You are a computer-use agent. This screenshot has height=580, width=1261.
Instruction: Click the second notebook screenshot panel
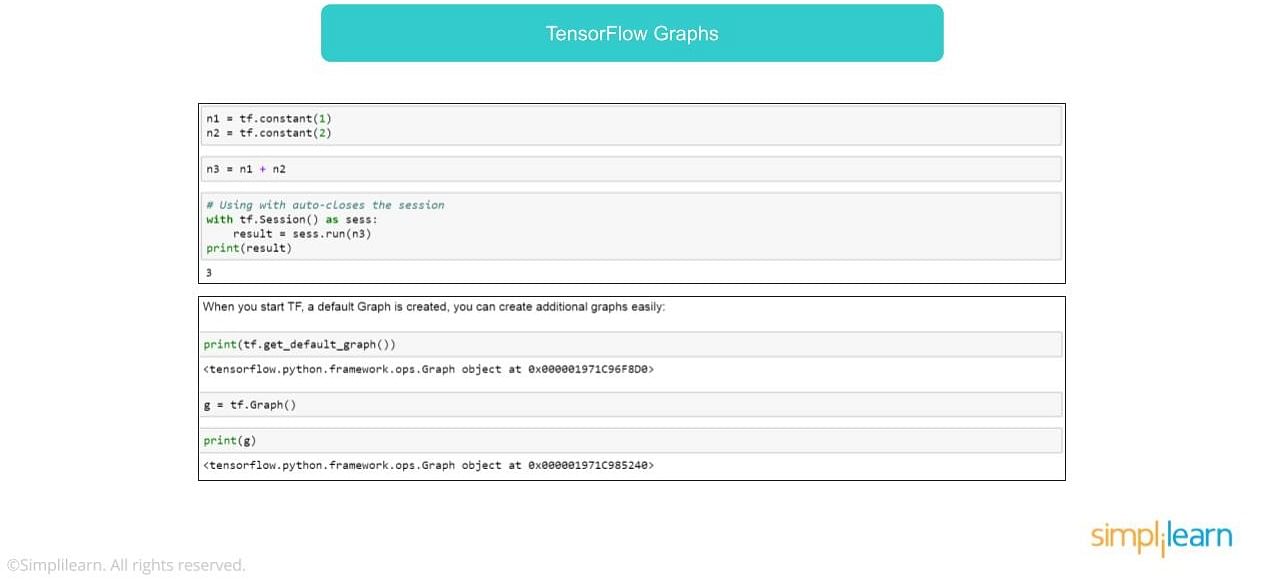[632, 389]
